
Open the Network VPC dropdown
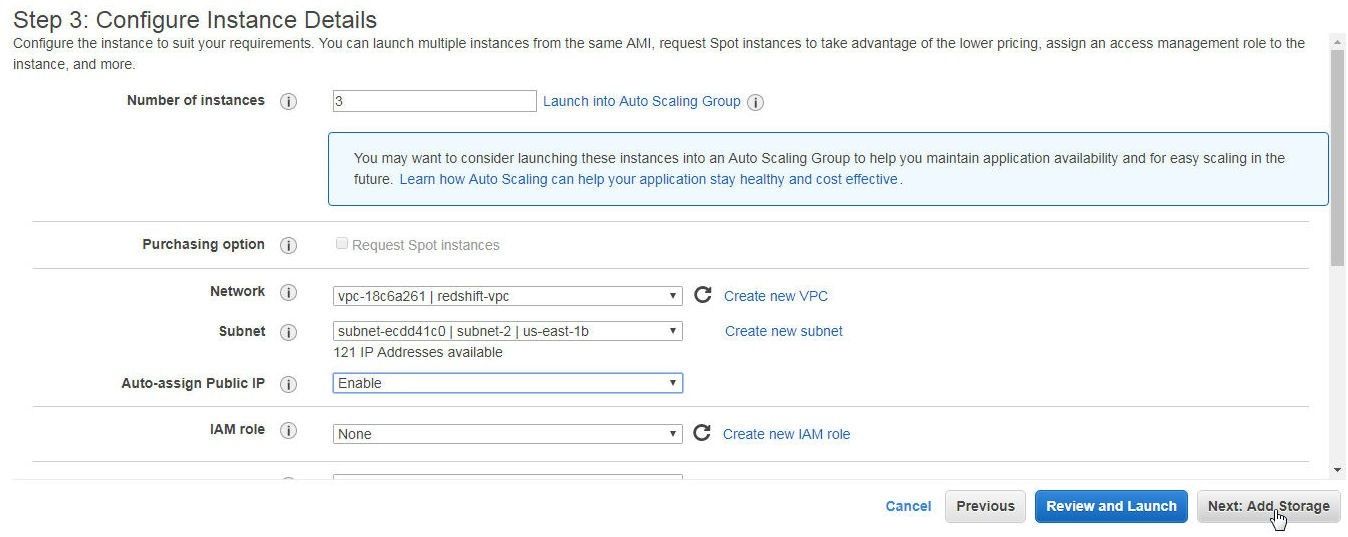[x=508, y=296]
